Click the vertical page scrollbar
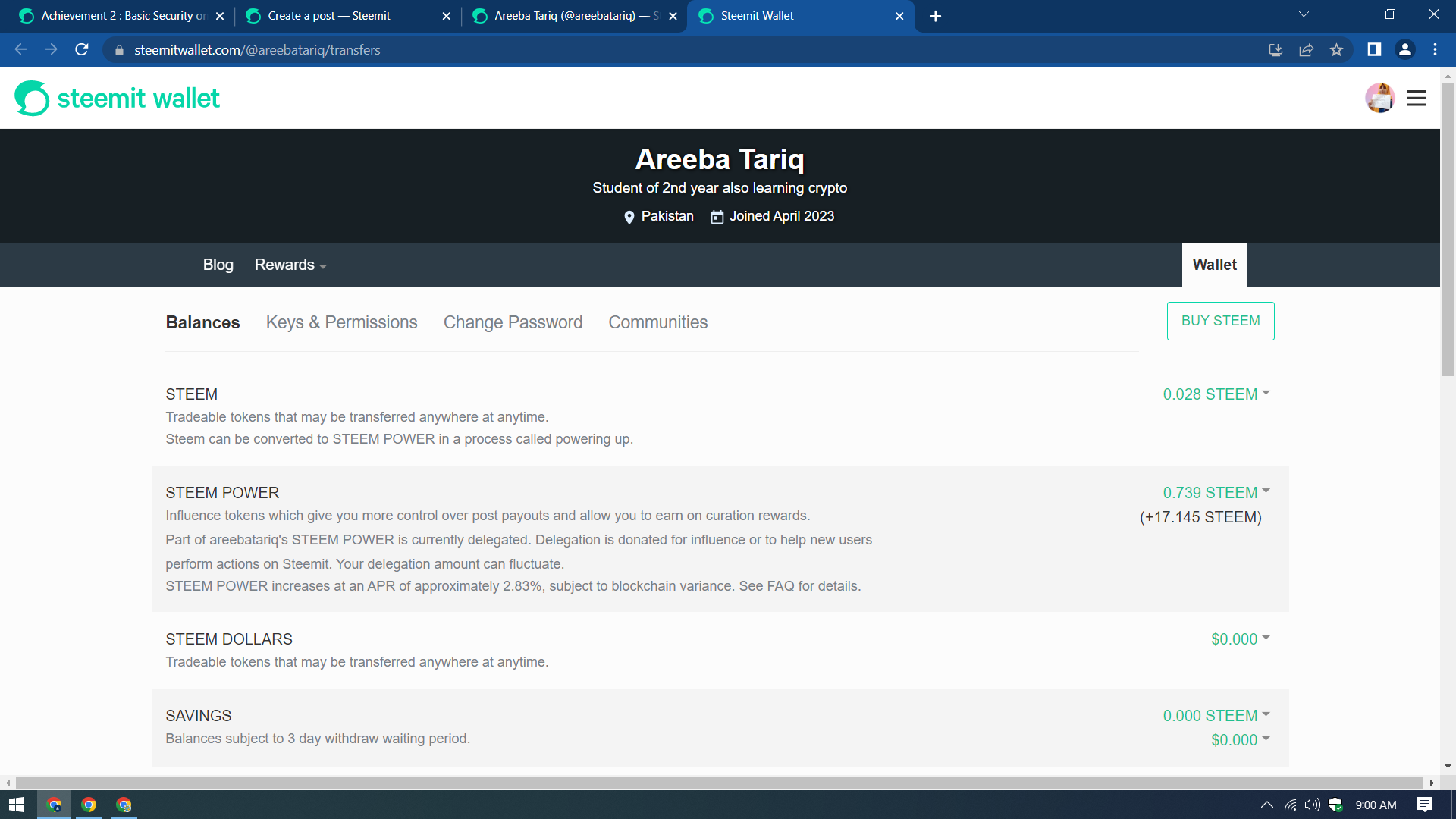 [1448, 230]
